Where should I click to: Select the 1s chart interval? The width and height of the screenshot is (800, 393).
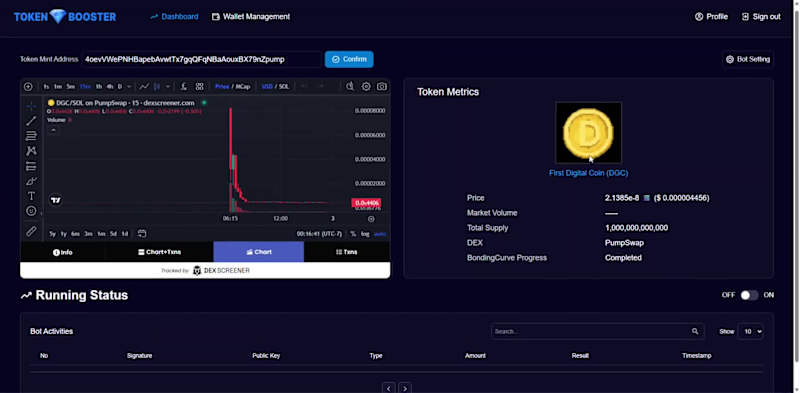pos(46,87)
